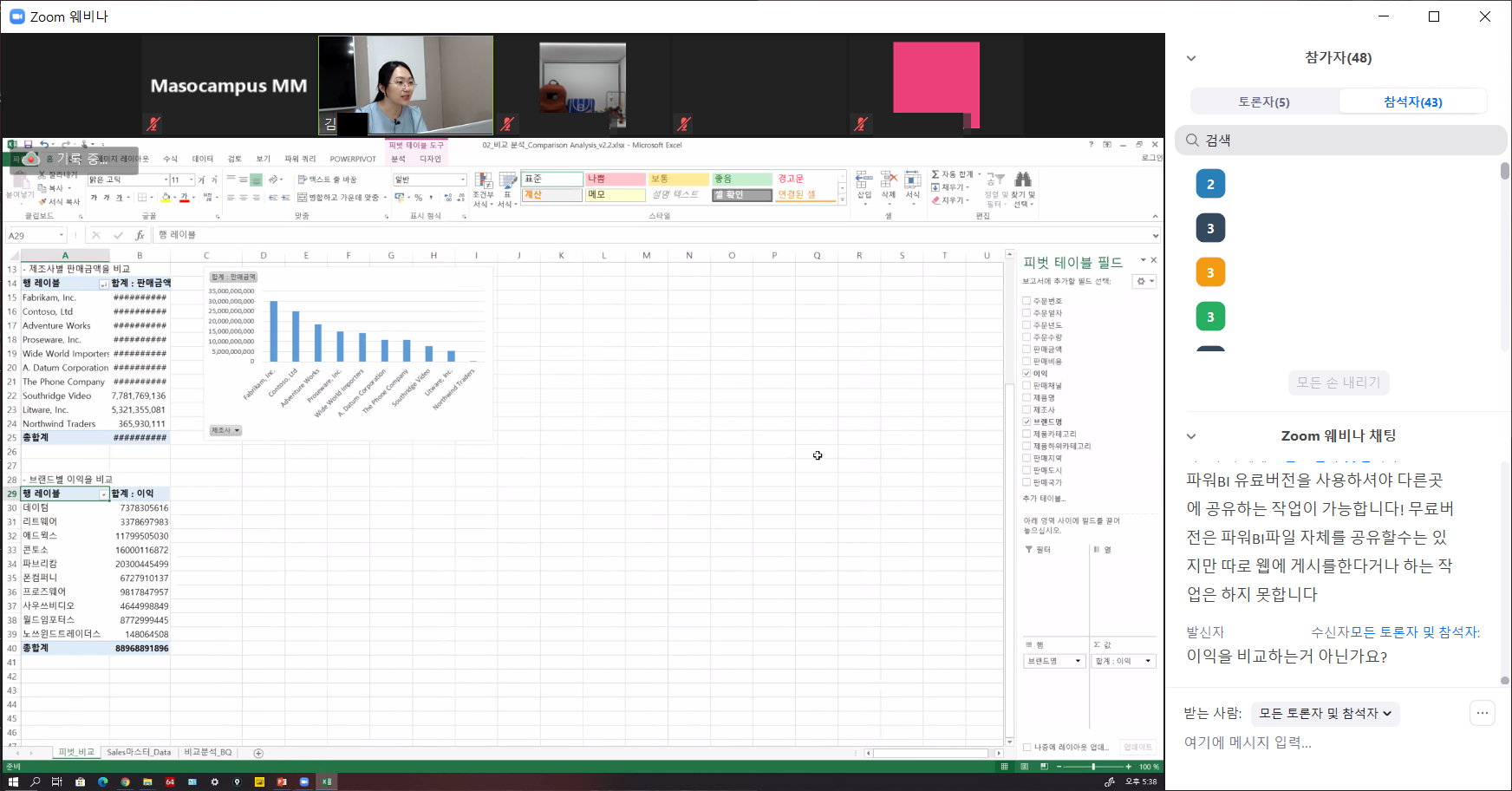Check the 제조사 field checkbox
The height and width of the screenshot is (791, 1512).
coord(1026,410)
